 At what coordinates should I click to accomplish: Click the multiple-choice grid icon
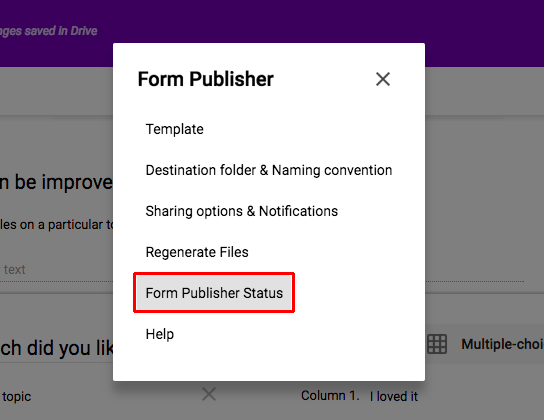pyautogui.click(x=437, y=344)
